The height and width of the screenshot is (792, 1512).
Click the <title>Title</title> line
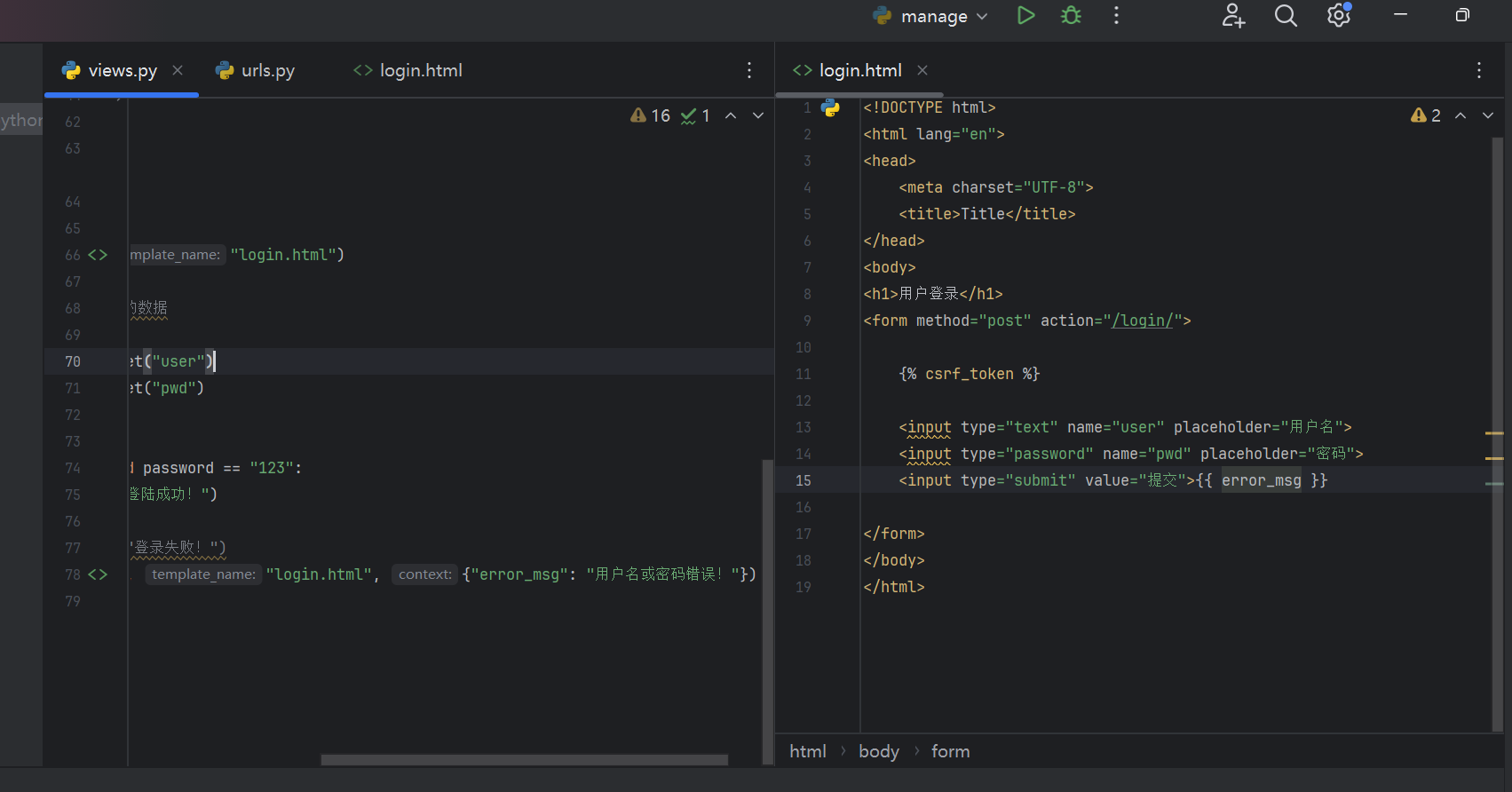point(987,214)
